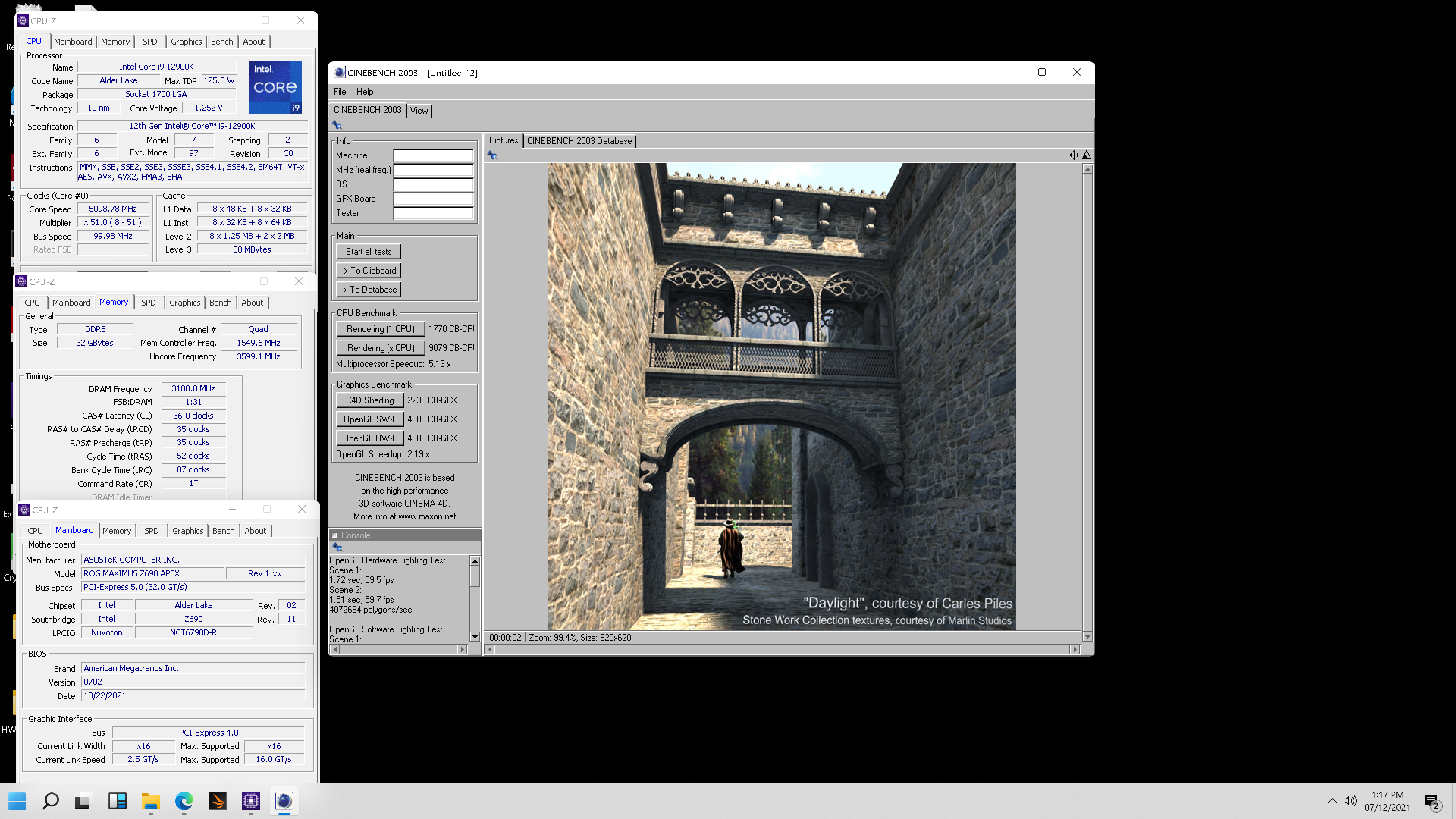Switch to View tab in CINEBENCH

coord(419,110)
